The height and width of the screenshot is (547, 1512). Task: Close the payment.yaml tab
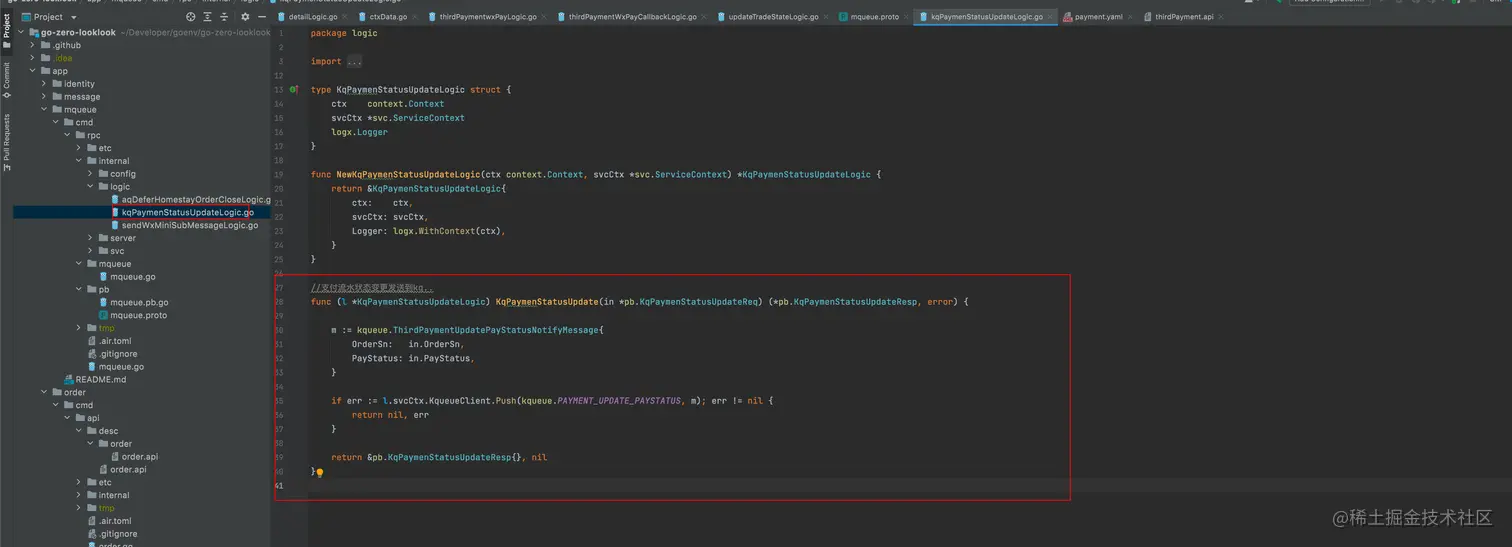pyautogui.click(x=1131, y=17)
